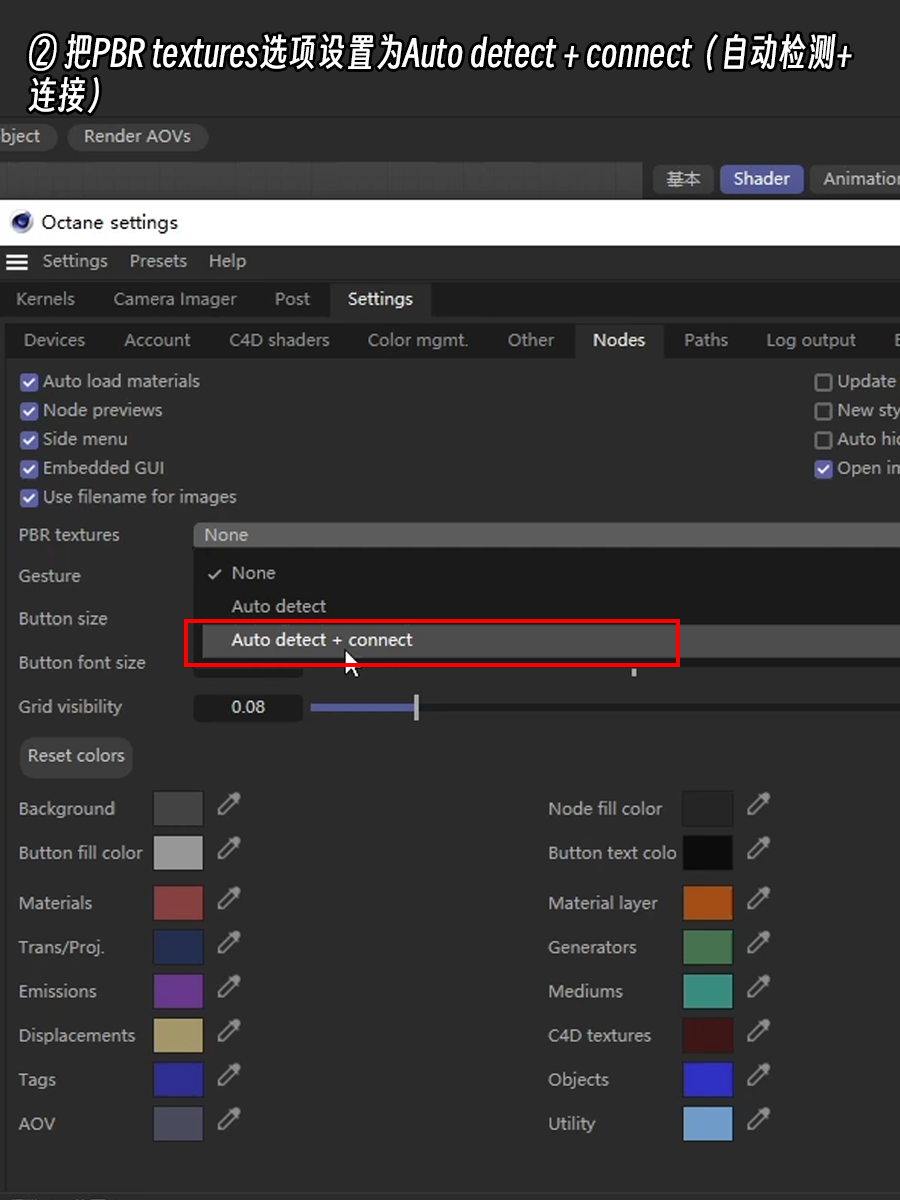Pick Button text color with the eyedropper
900x1200 pixels.
tap(759, 848)
